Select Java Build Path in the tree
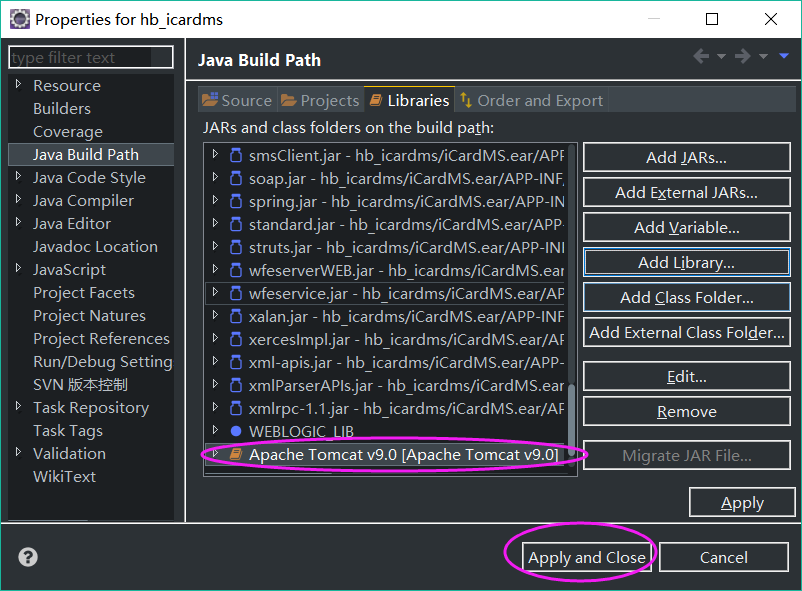 pyautogui.click(x=91, y=155)
